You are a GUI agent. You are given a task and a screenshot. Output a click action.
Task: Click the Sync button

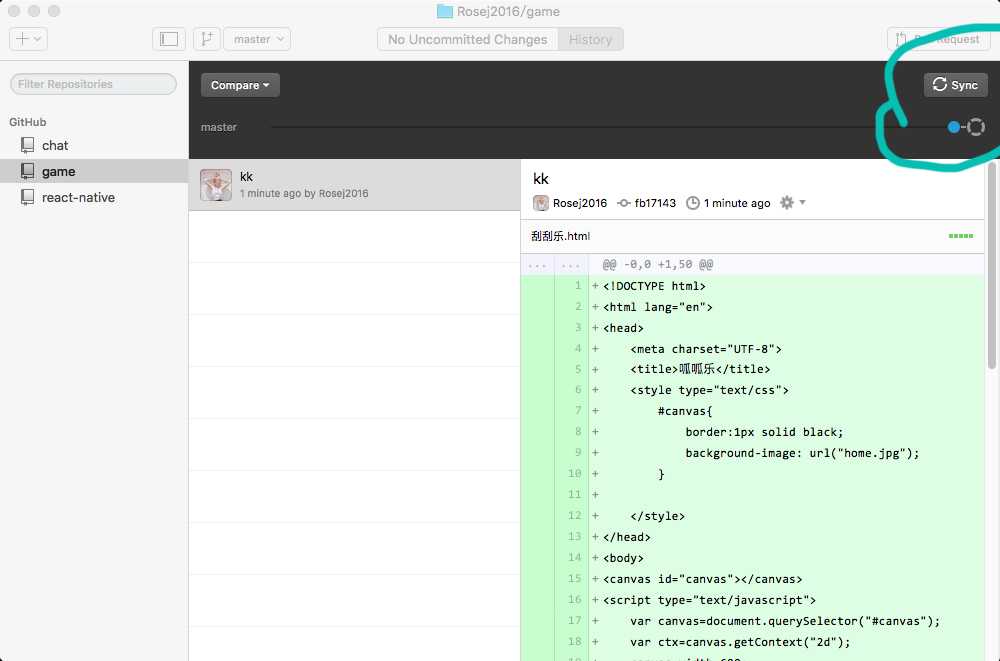point(955,85)
